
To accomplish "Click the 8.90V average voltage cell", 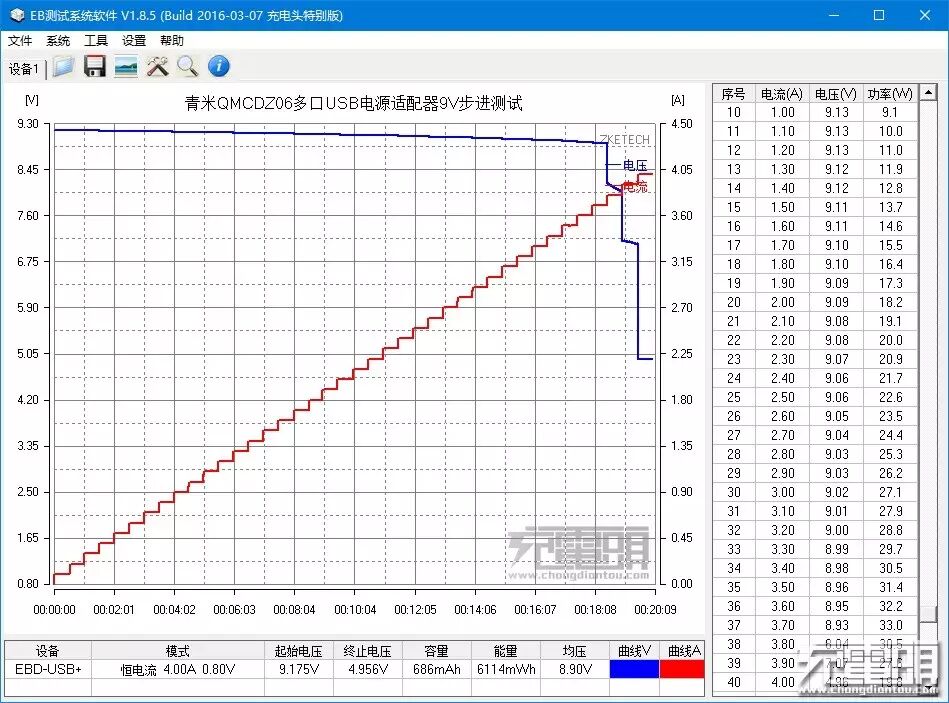I will pyautogui.click(x=574, y=669).
